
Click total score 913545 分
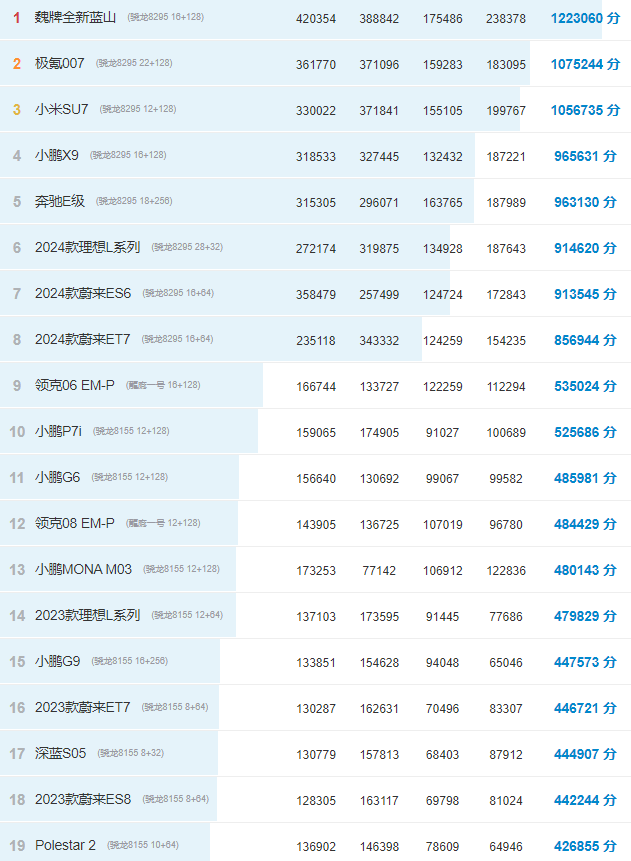585,294
